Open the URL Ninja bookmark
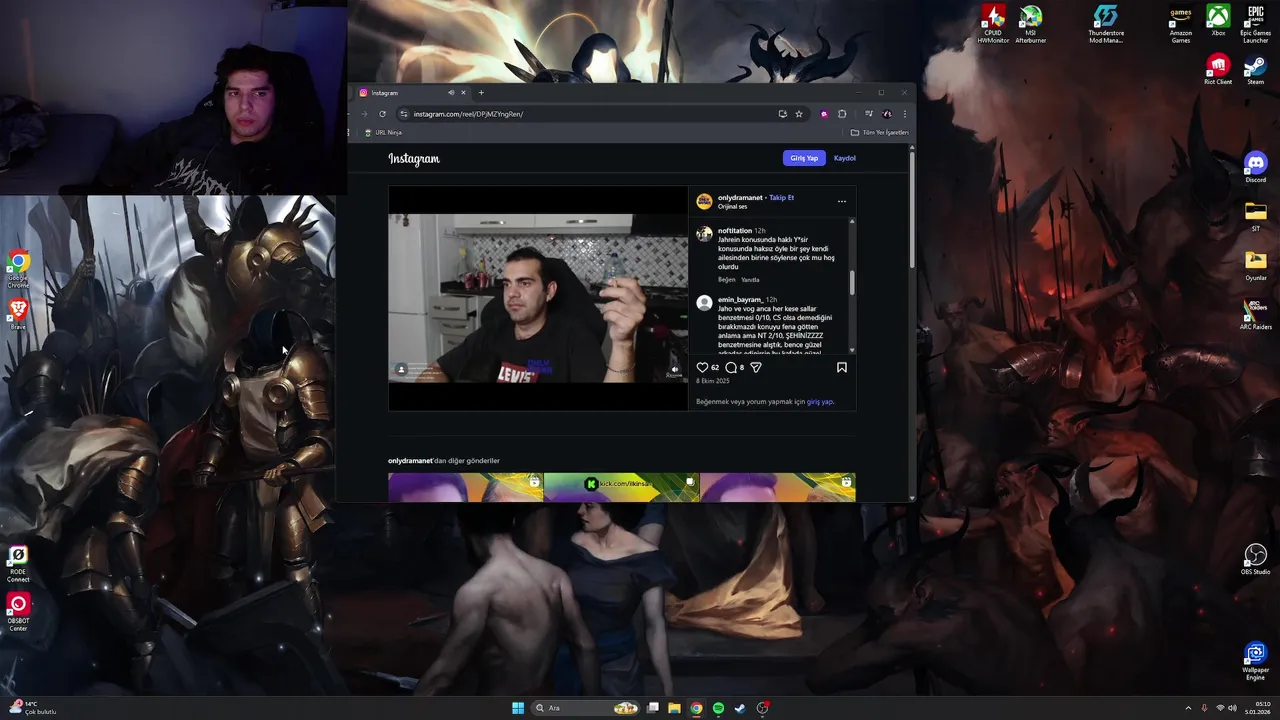Viewport: 1280px width, 720px height. click(383, 132)
